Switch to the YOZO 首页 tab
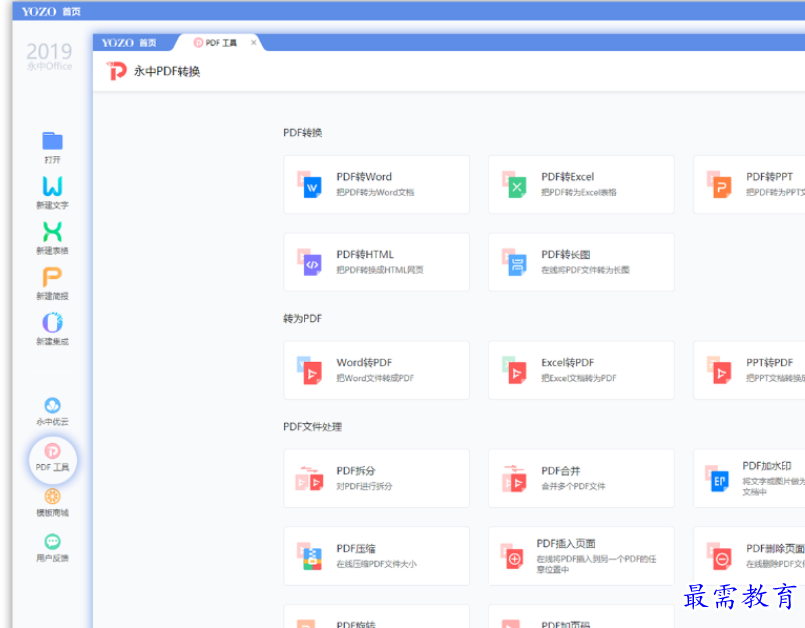This screenshot has height=628, width=805. click(129, 43)
